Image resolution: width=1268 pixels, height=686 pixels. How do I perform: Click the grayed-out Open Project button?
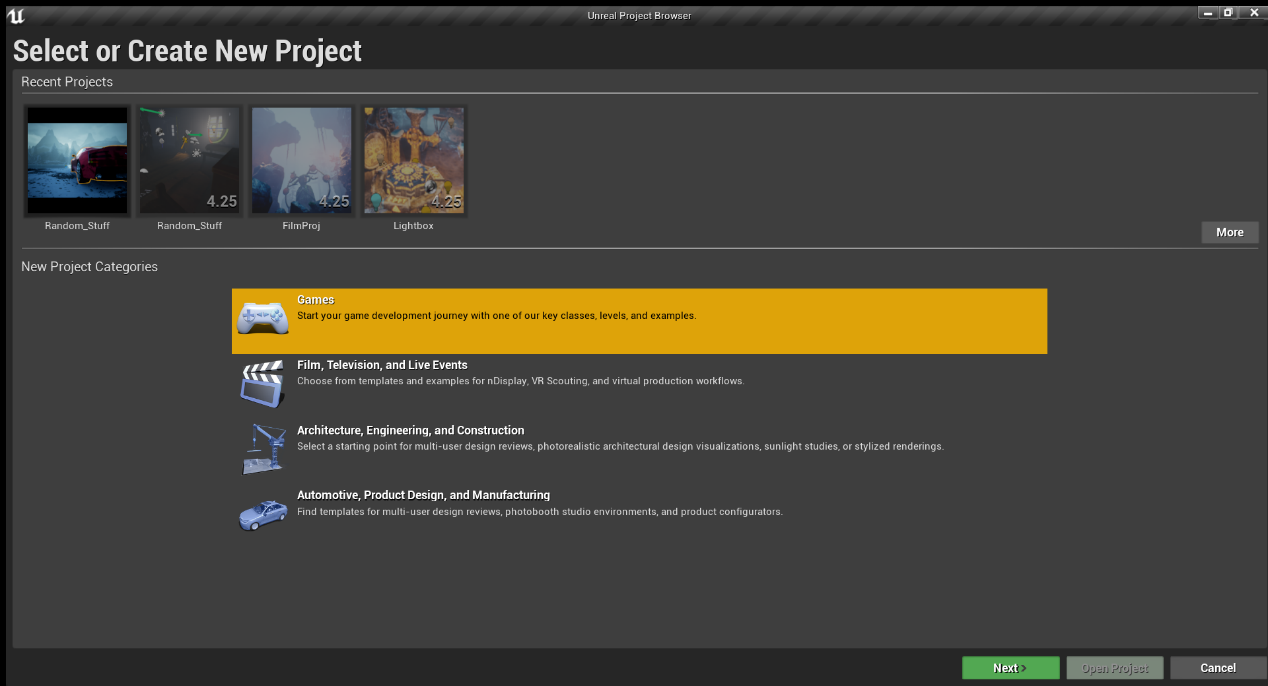tap(1114, 668)
